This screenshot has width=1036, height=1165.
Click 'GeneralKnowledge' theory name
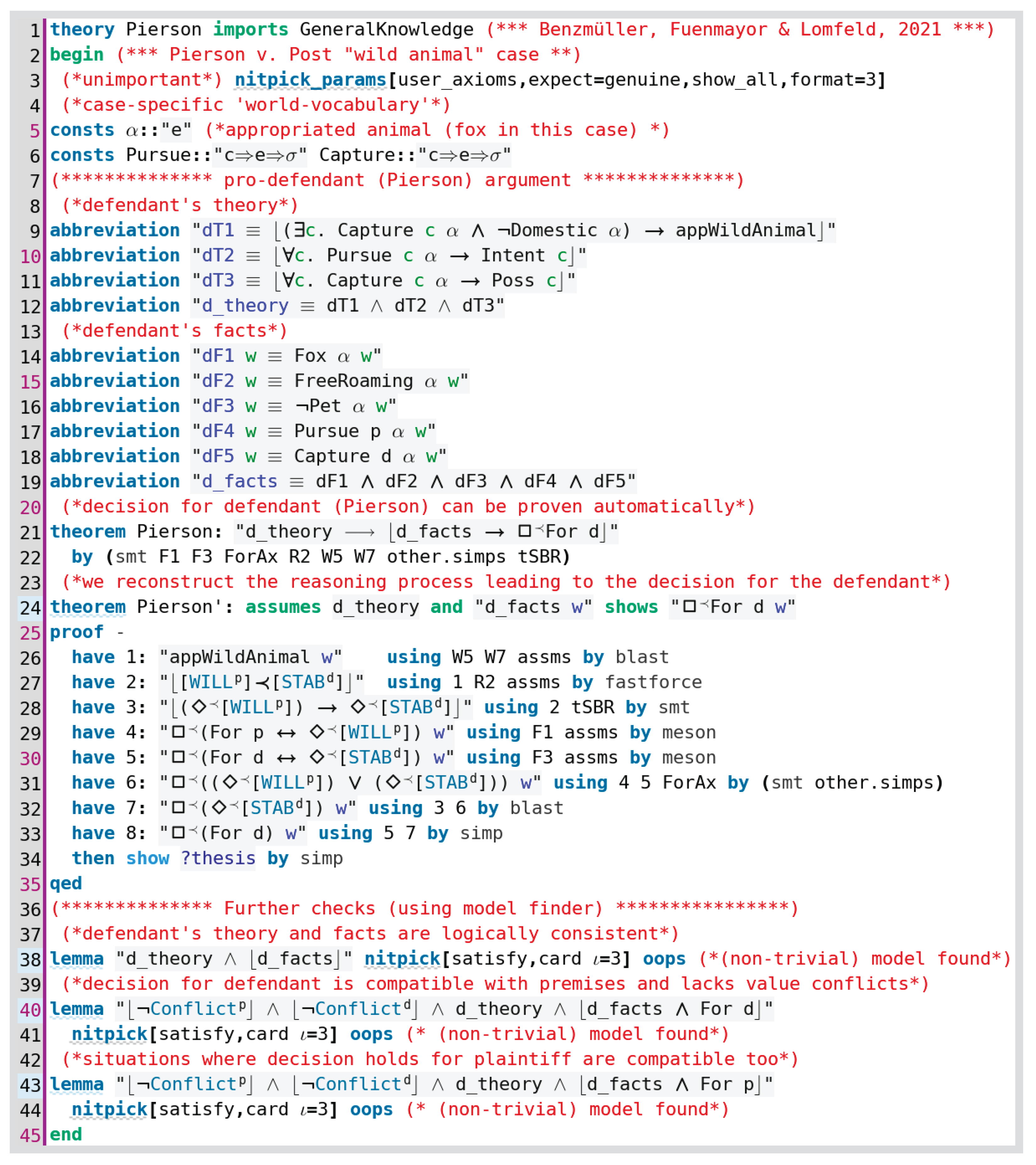(x=386, y=30)
